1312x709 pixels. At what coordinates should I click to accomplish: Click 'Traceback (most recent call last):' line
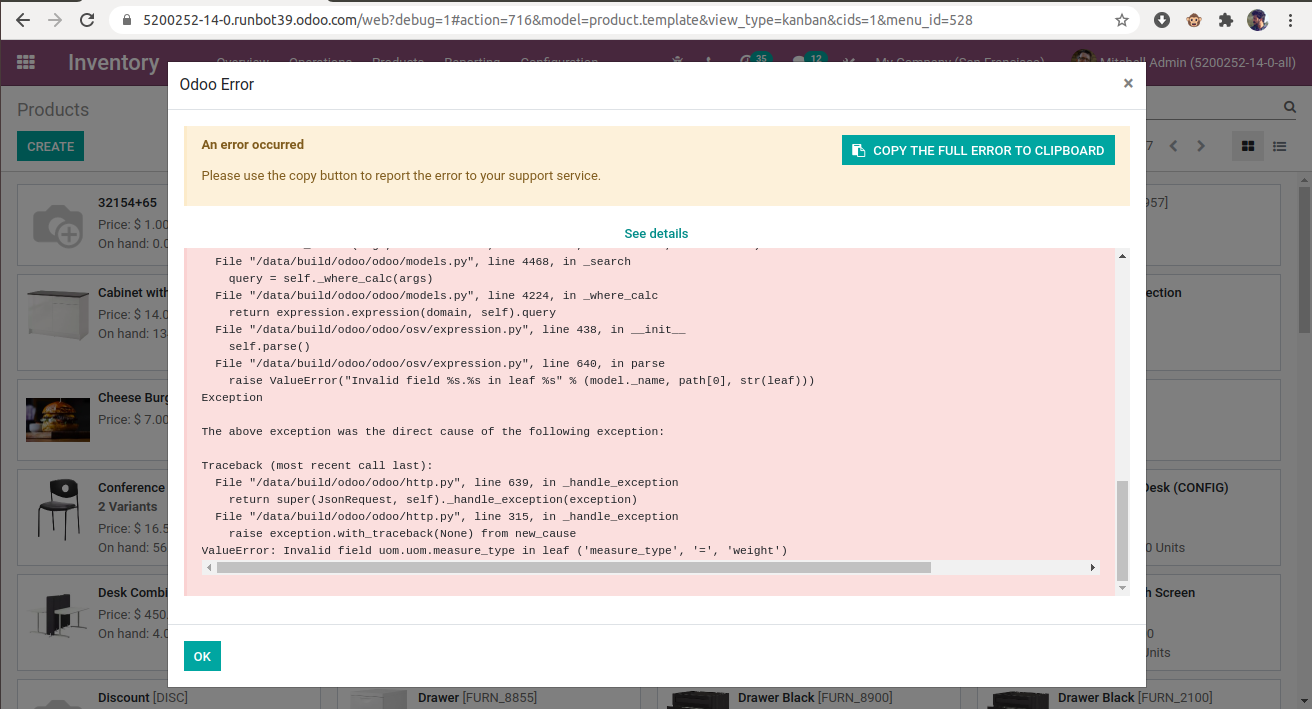[x=317, y=466]
